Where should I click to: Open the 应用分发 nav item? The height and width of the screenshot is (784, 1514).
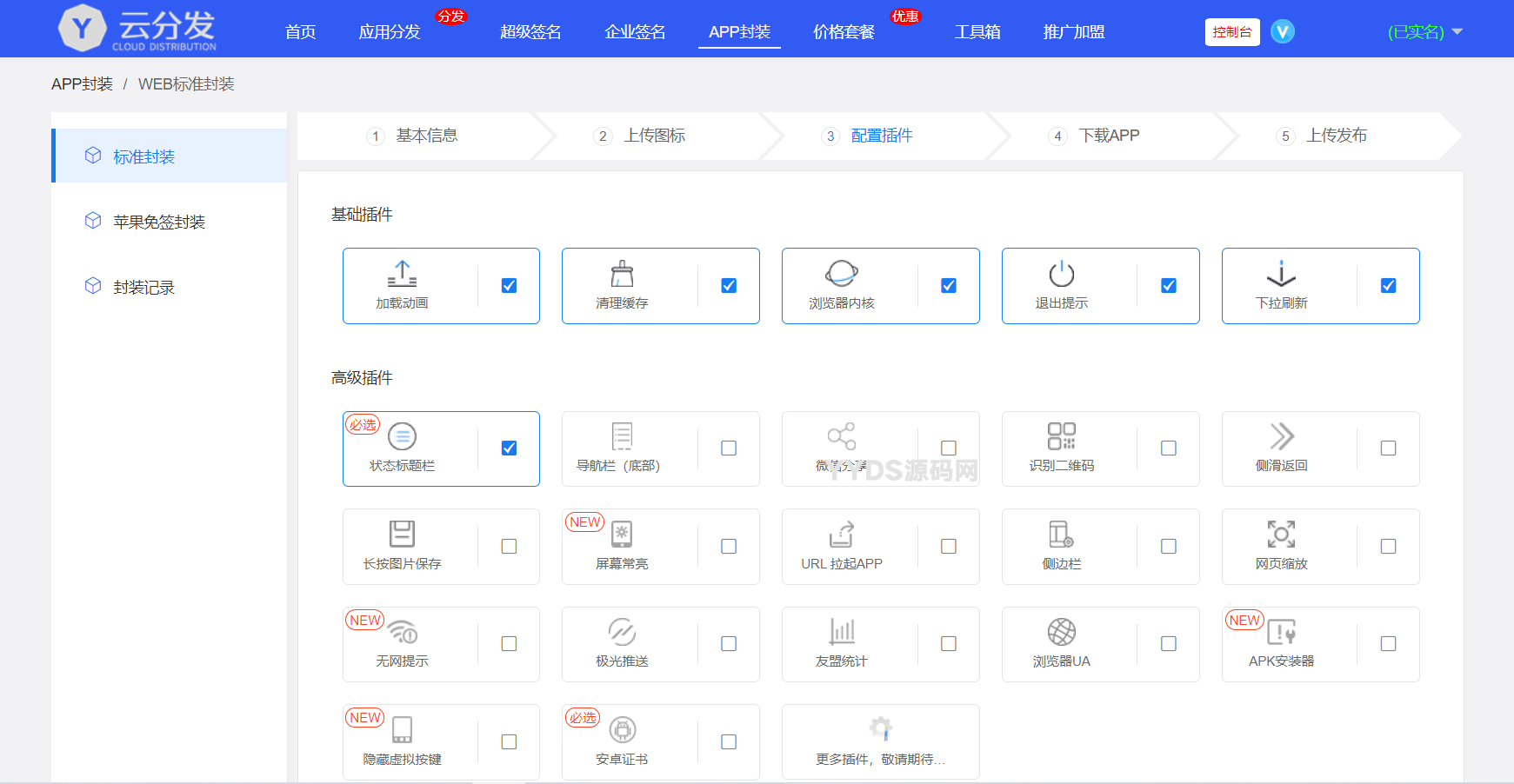pyautogui.click(x=390, y=32)
